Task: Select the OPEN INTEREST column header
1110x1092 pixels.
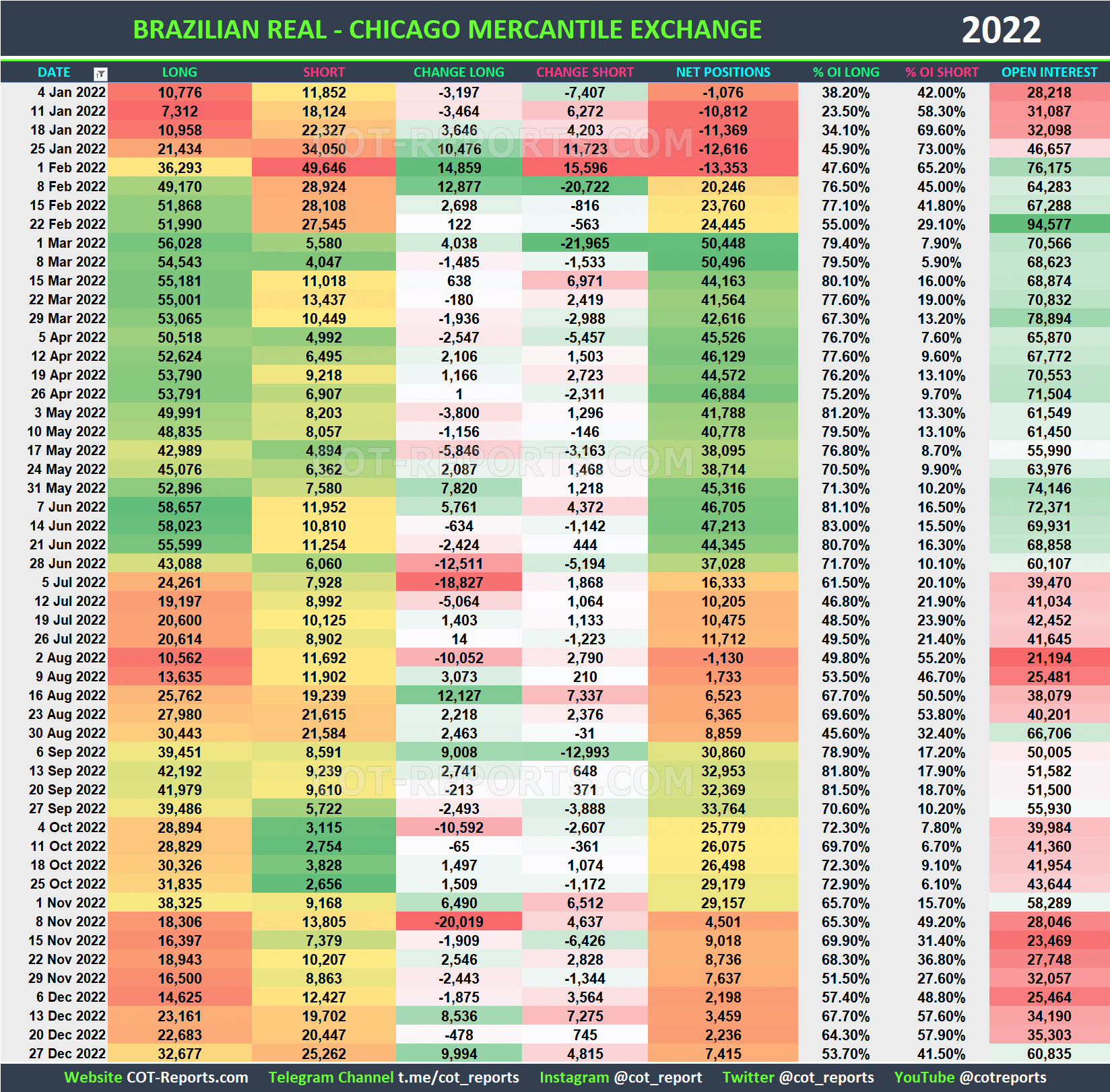Action: (x=1049, y=72)
